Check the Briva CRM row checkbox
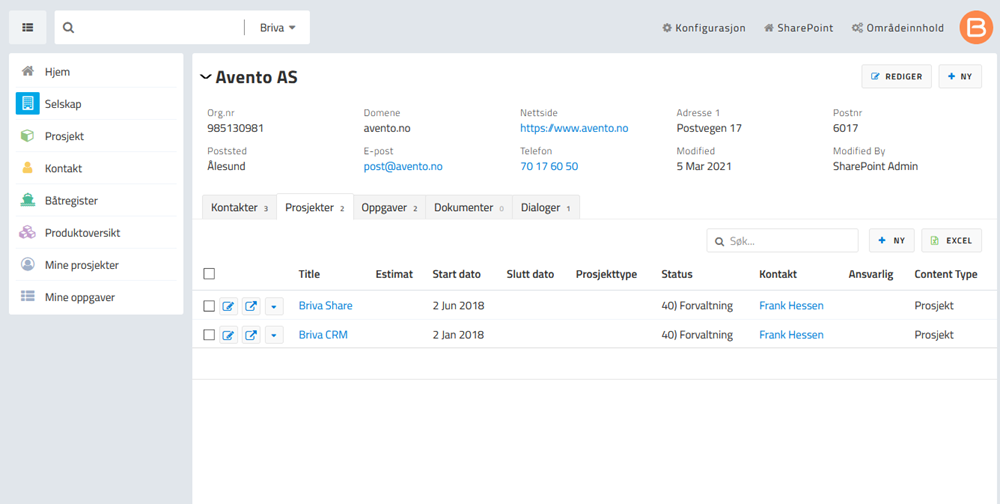Screen dimensions: 1000x504 tap(209, 334)
